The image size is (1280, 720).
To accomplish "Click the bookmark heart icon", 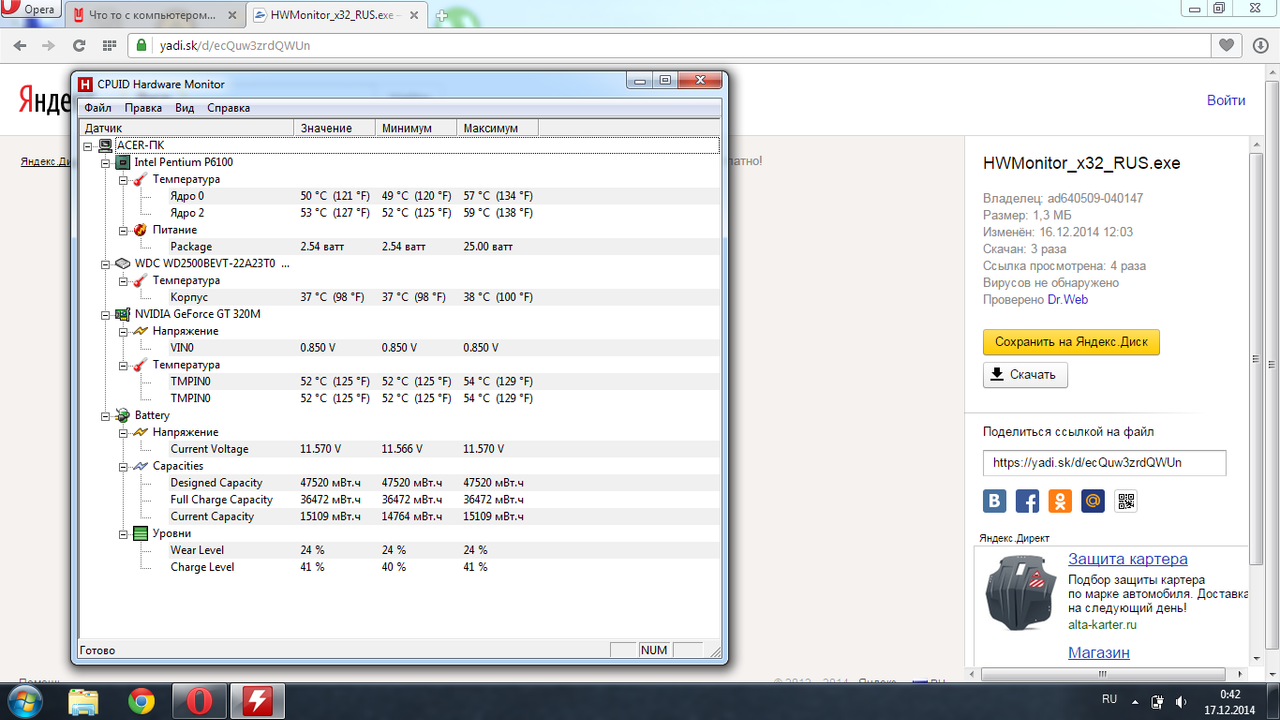I will [1226, 45].
